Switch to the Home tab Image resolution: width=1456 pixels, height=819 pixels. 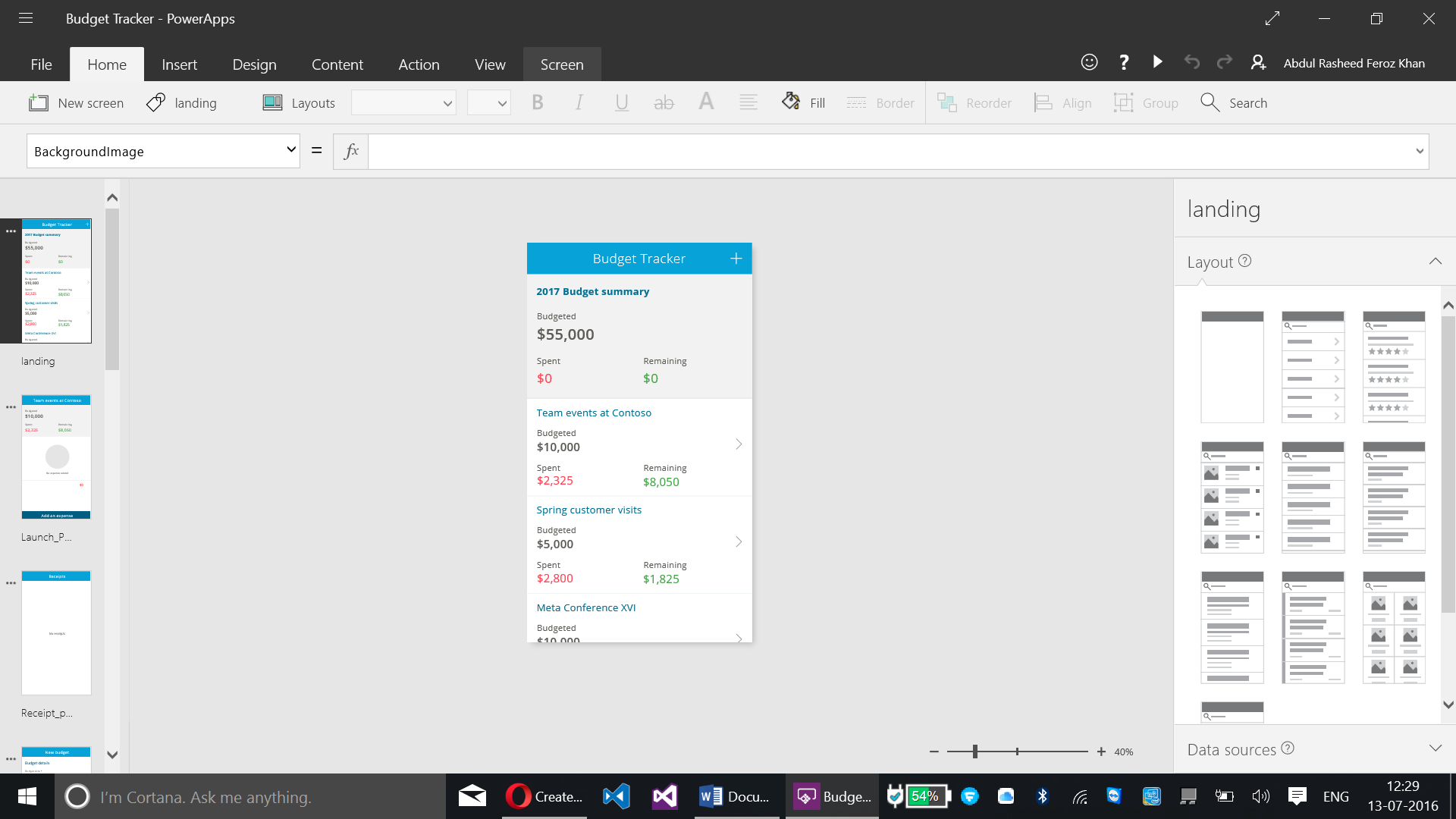tap(107, 64)
